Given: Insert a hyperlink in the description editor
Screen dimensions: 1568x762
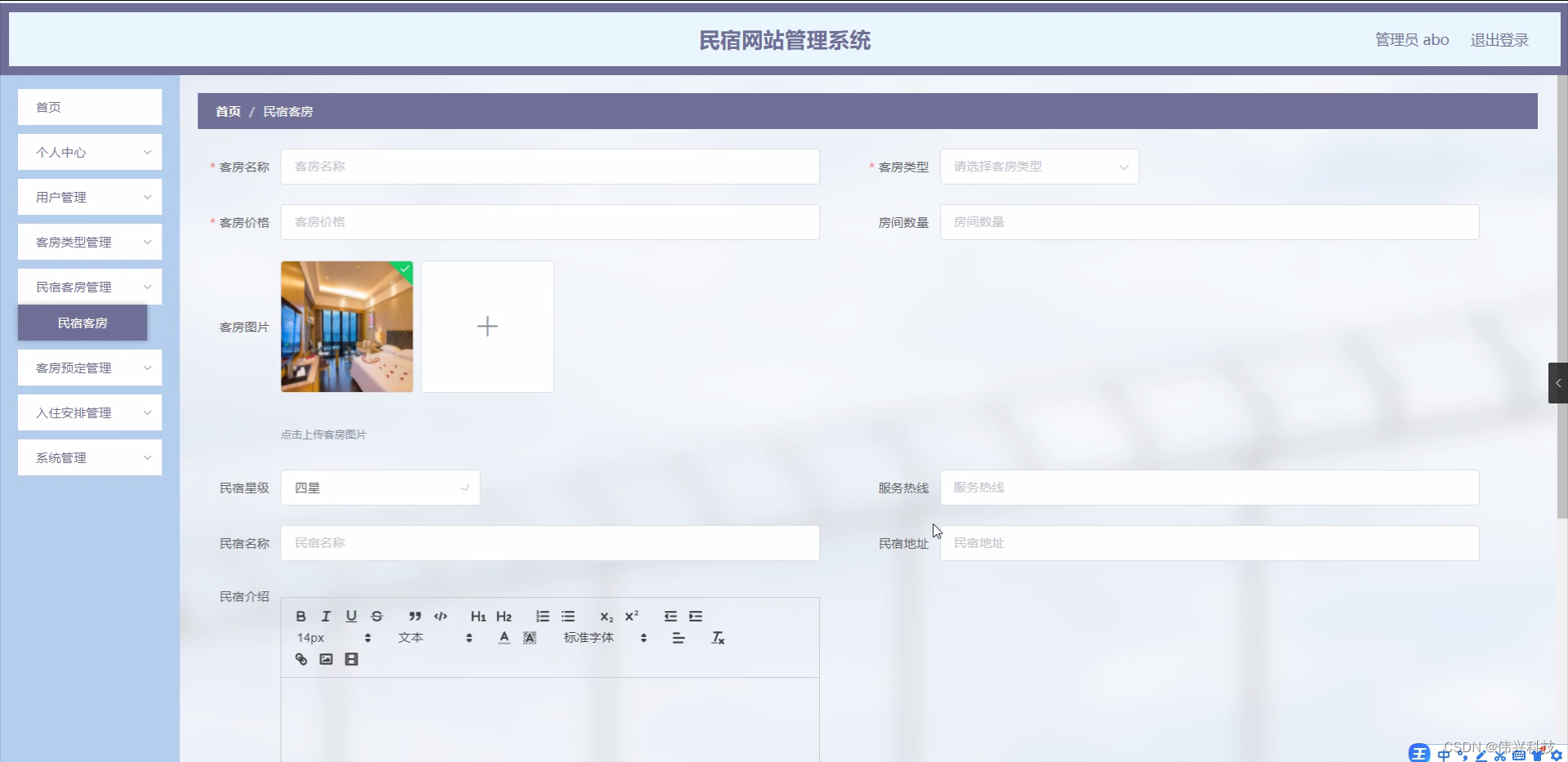Looking at the screenshot, I should coord(301,659).
